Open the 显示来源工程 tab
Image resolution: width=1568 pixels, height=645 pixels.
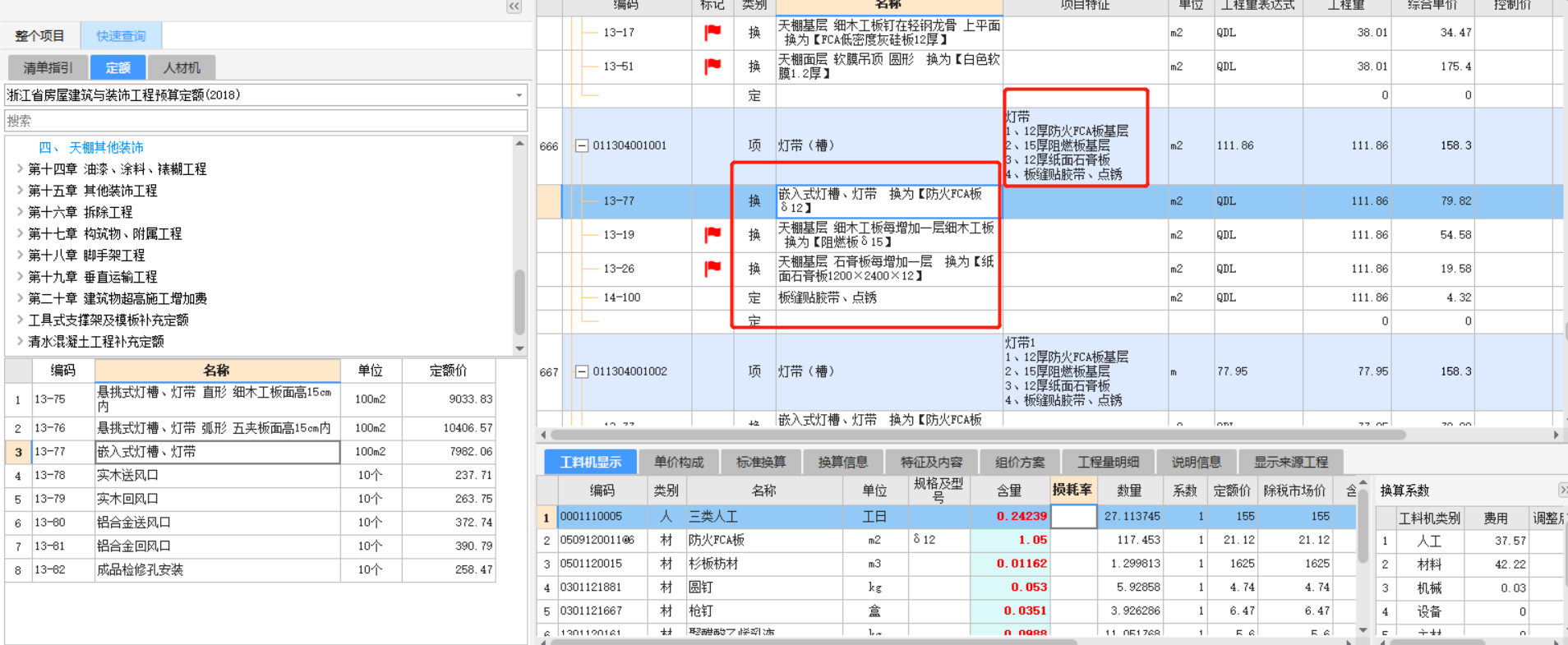(1291, 462)
